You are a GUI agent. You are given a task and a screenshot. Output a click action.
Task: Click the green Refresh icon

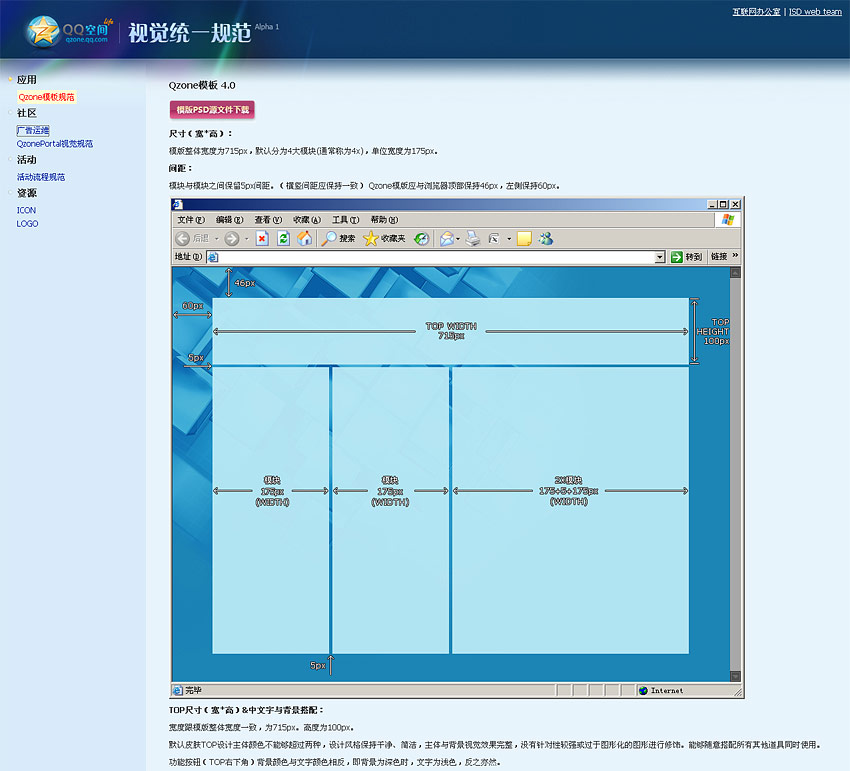[x=283, y=238]
